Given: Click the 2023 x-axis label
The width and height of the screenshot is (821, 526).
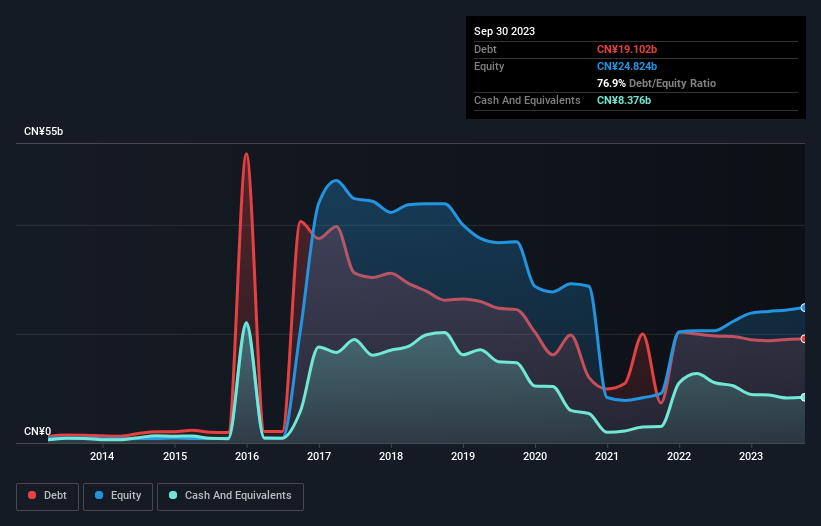Looking at the screenshot, I should click(751, 456).
